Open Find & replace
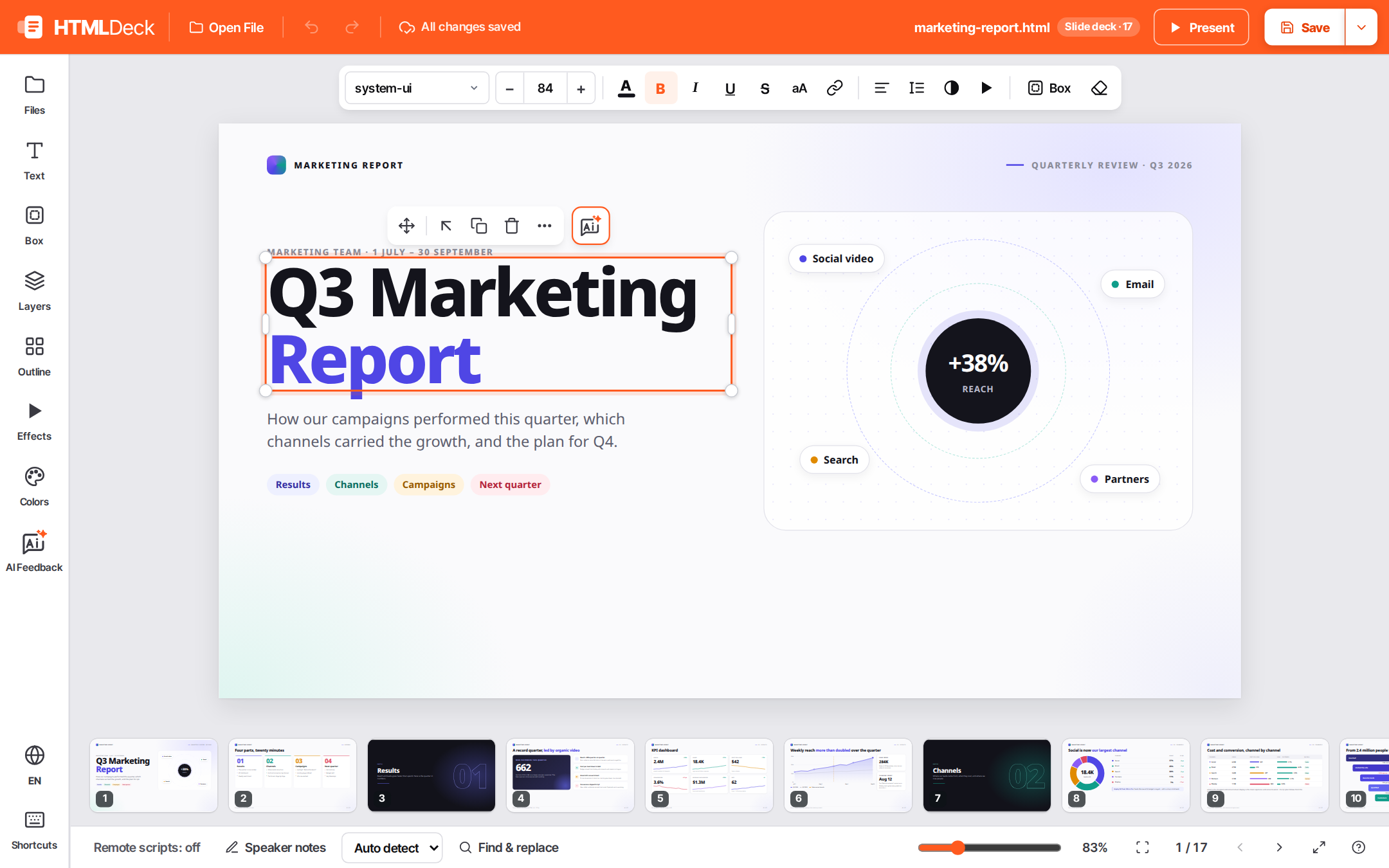This screenshot has width=1389, height=868. pyautogui.click(x=509, y=847)
